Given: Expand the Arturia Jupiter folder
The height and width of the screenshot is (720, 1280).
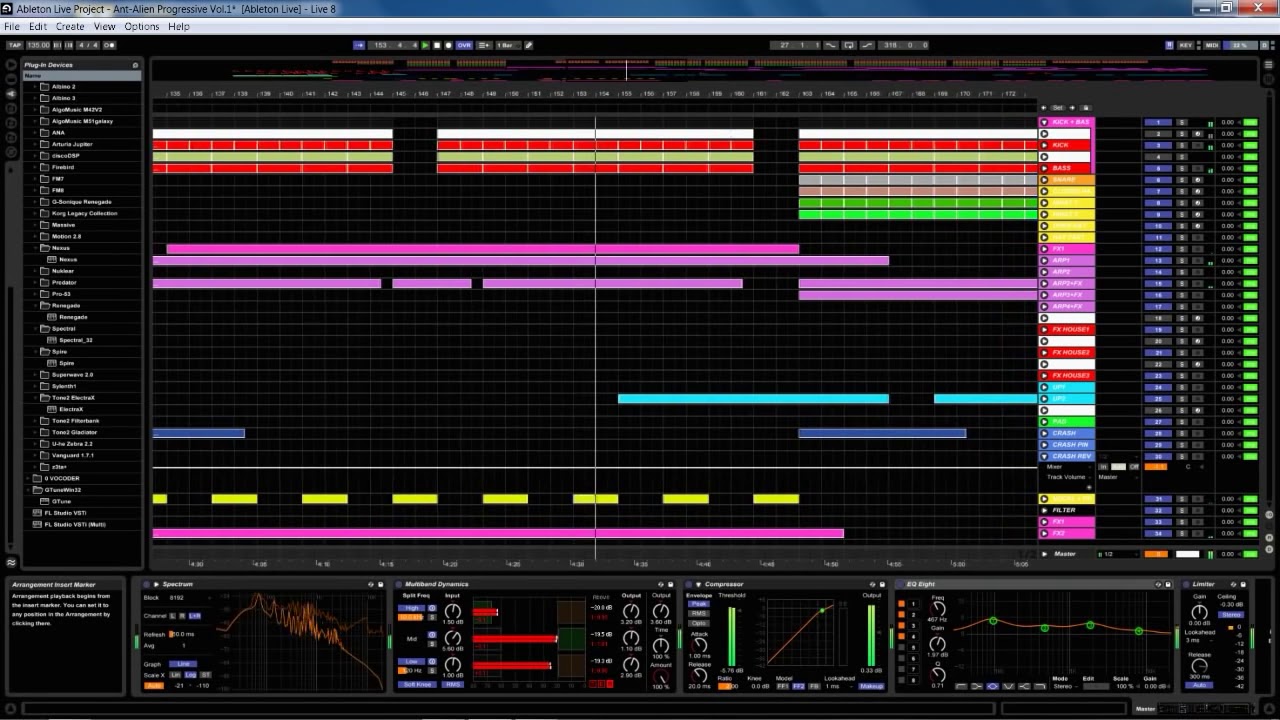Looking at the screenshot, I should pos(35,144).
